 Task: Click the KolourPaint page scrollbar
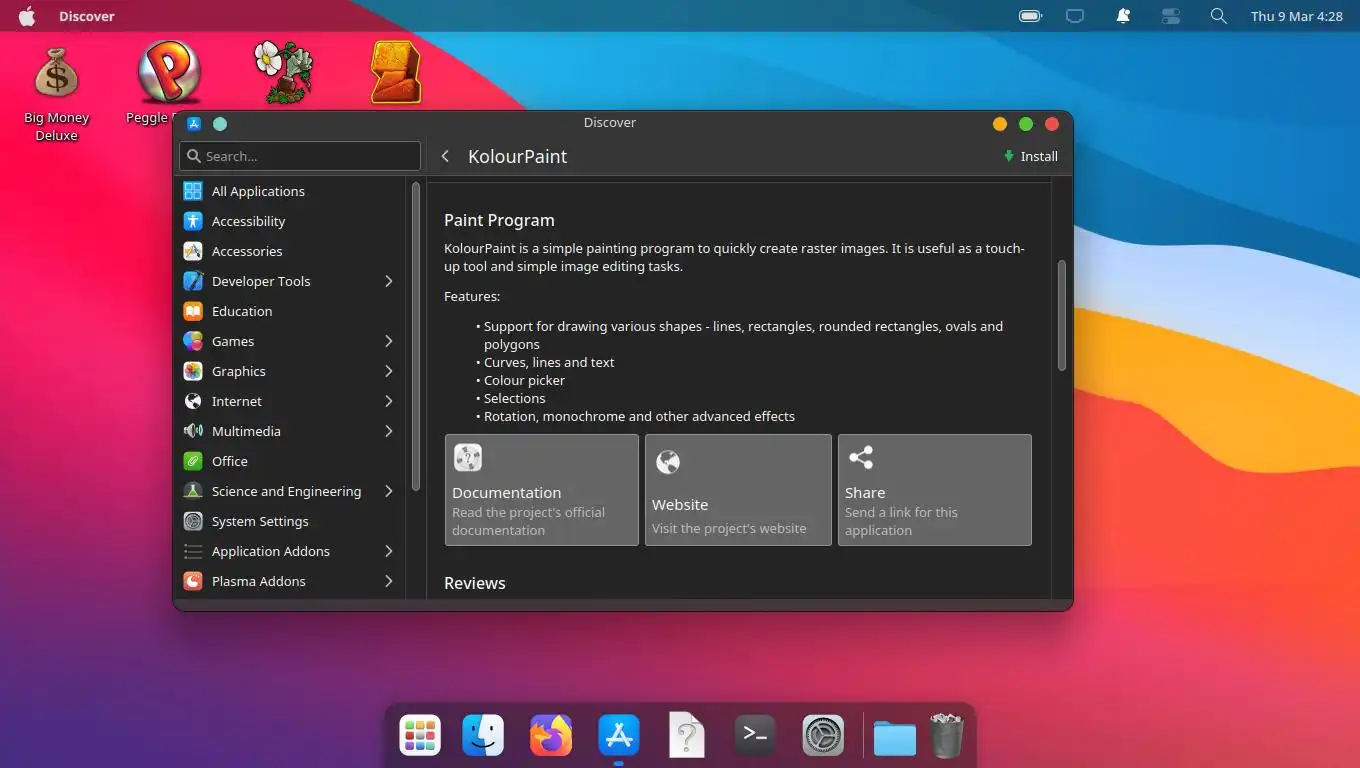(x=1062, y=315)
